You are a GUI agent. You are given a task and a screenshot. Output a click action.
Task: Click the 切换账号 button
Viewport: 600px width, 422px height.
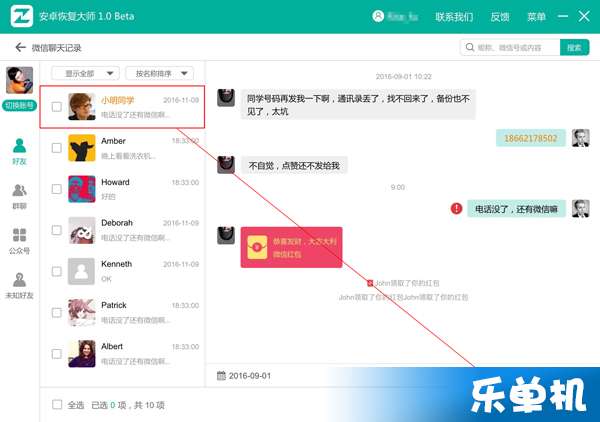coord(20,105)
